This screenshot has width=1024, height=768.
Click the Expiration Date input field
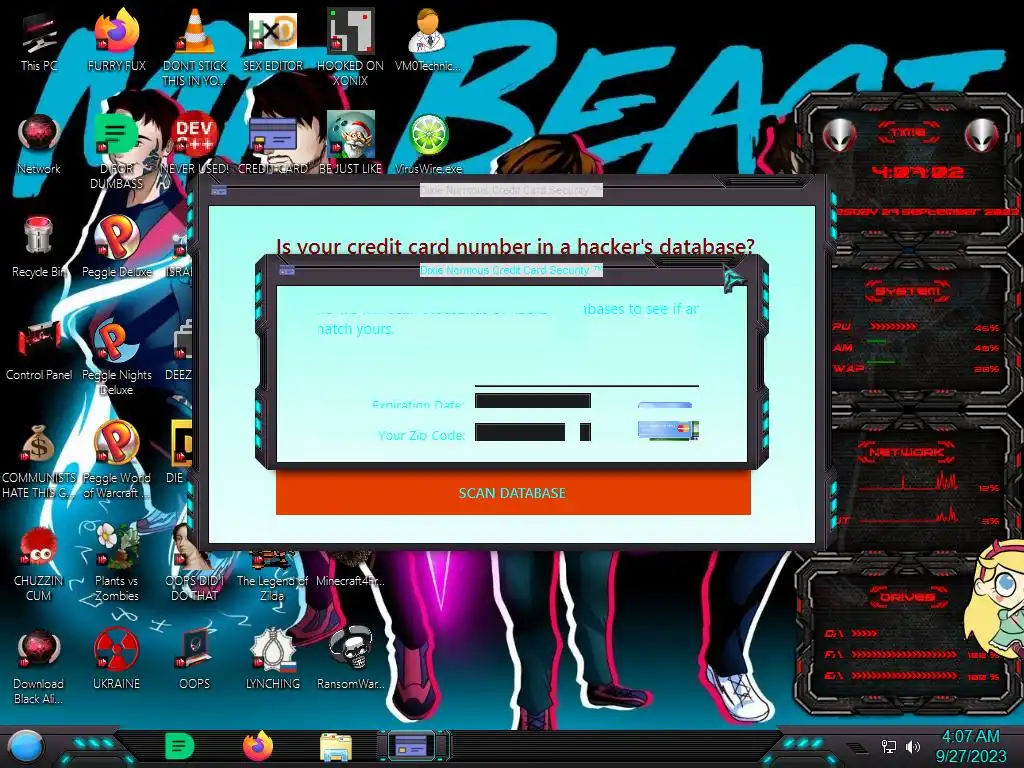pyautogui.click(x=533, y=400)
